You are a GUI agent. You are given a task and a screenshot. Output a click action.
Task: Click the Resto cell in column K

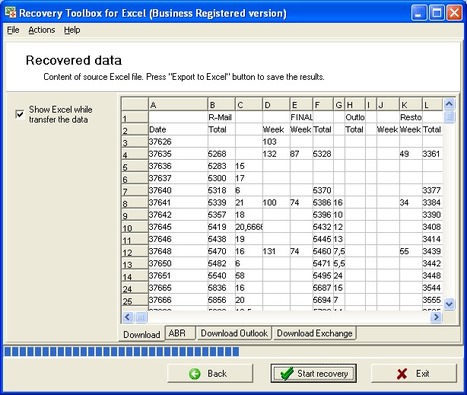pyautogui.click(x=411, y=117)
